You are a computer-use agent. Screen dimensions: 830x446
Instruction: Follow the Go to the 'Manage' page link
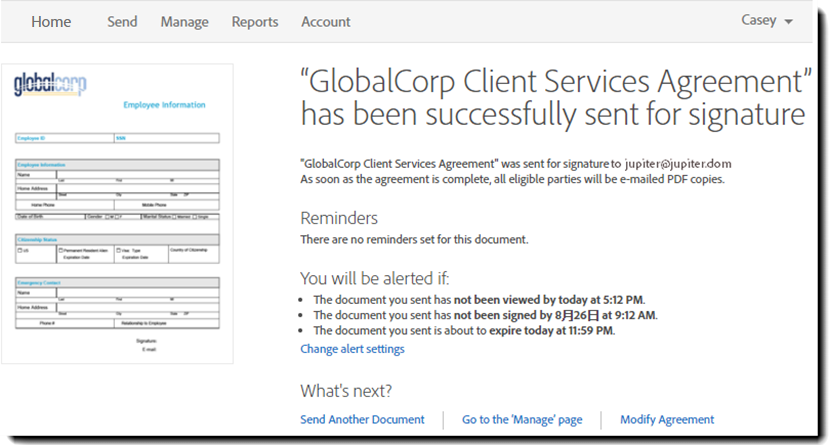[x=522, y=420]
